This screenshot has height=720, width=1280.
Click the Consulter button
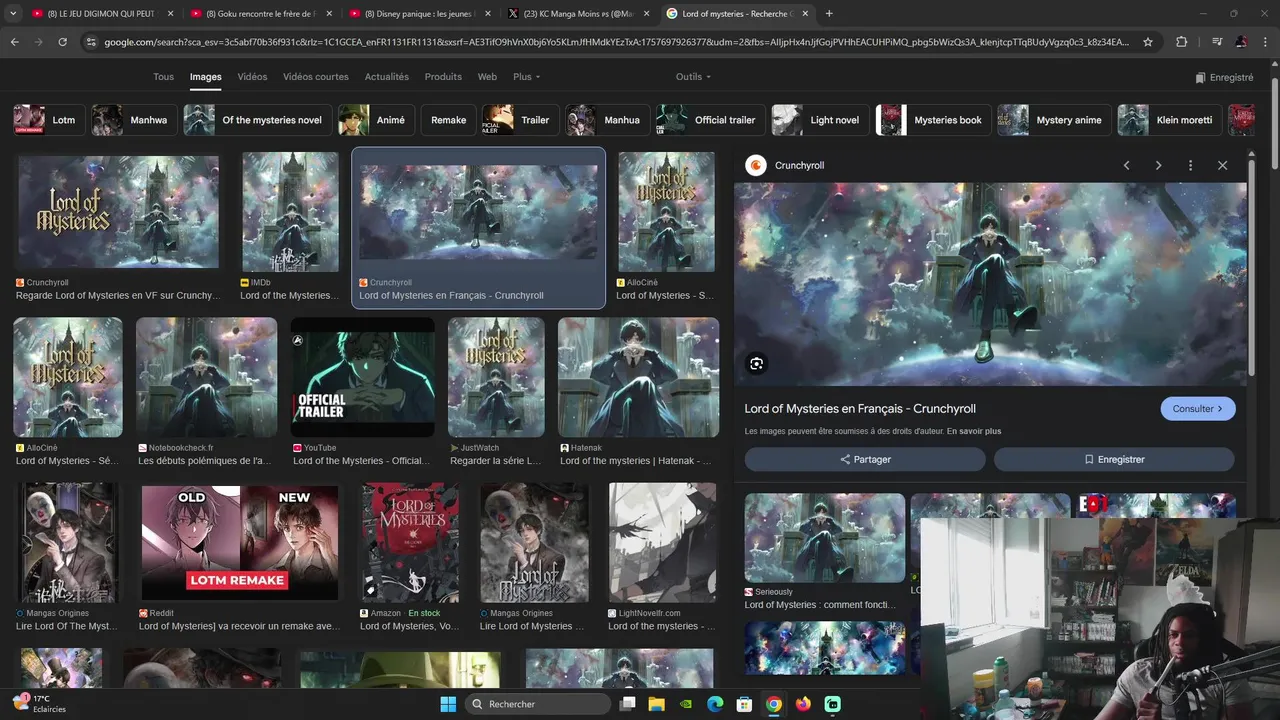pyautogui.click(x=1198, y=409)
